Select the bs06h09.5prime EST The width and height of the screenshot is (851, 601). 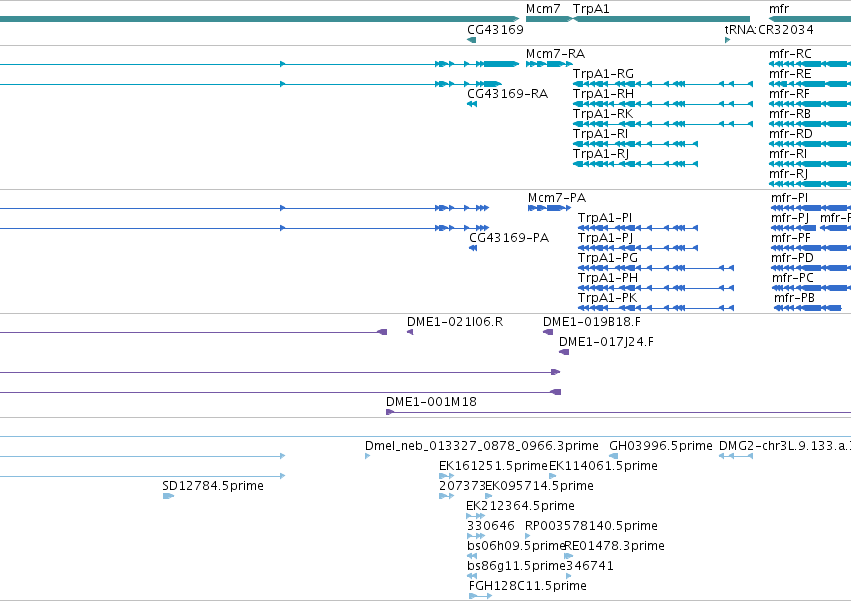pos(472,556)
